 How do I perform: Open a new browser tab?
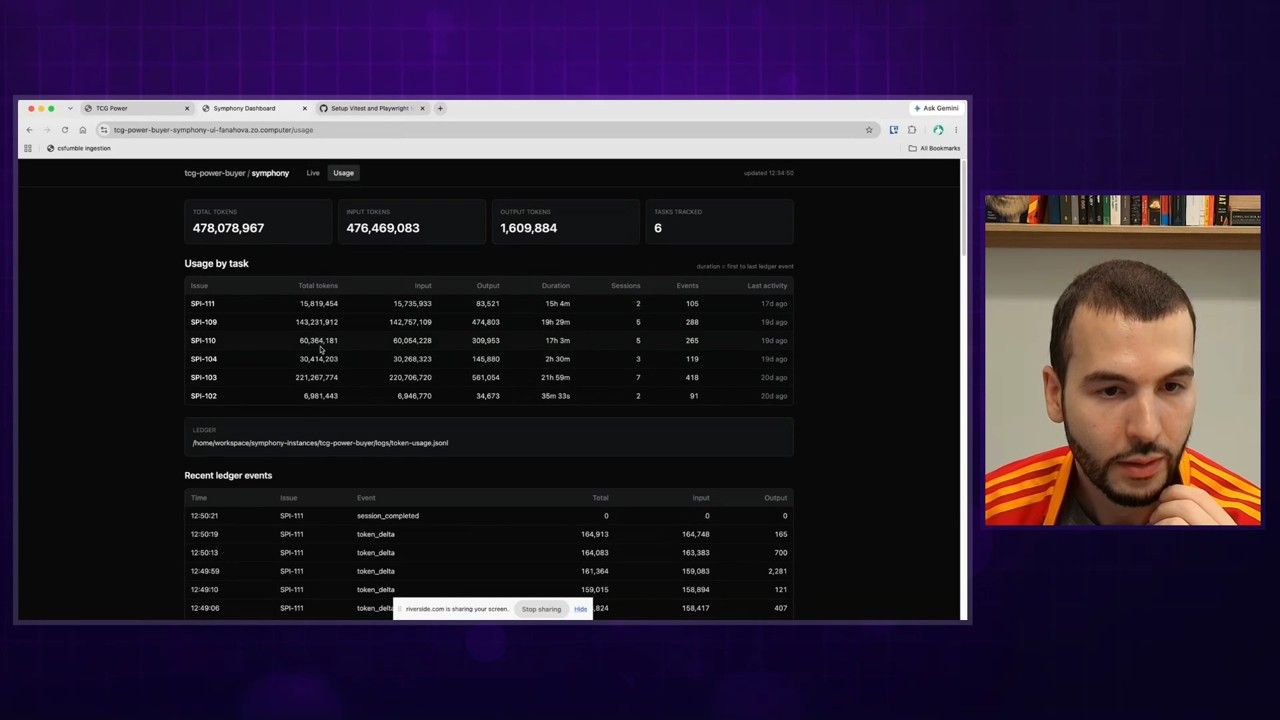click(x=440, y=108)
